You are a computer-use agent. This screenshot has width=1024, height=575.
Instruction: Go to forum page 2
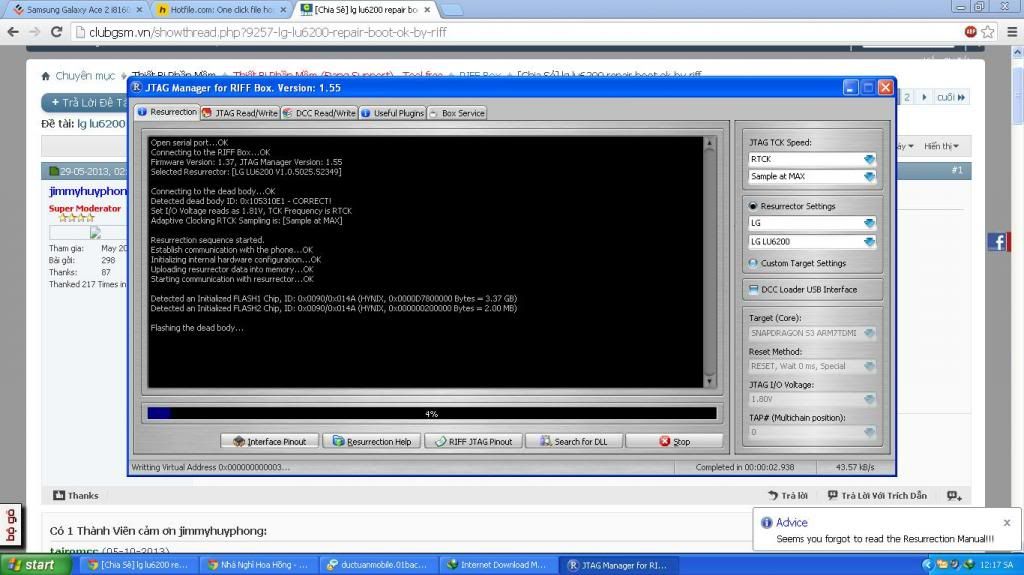906,97
